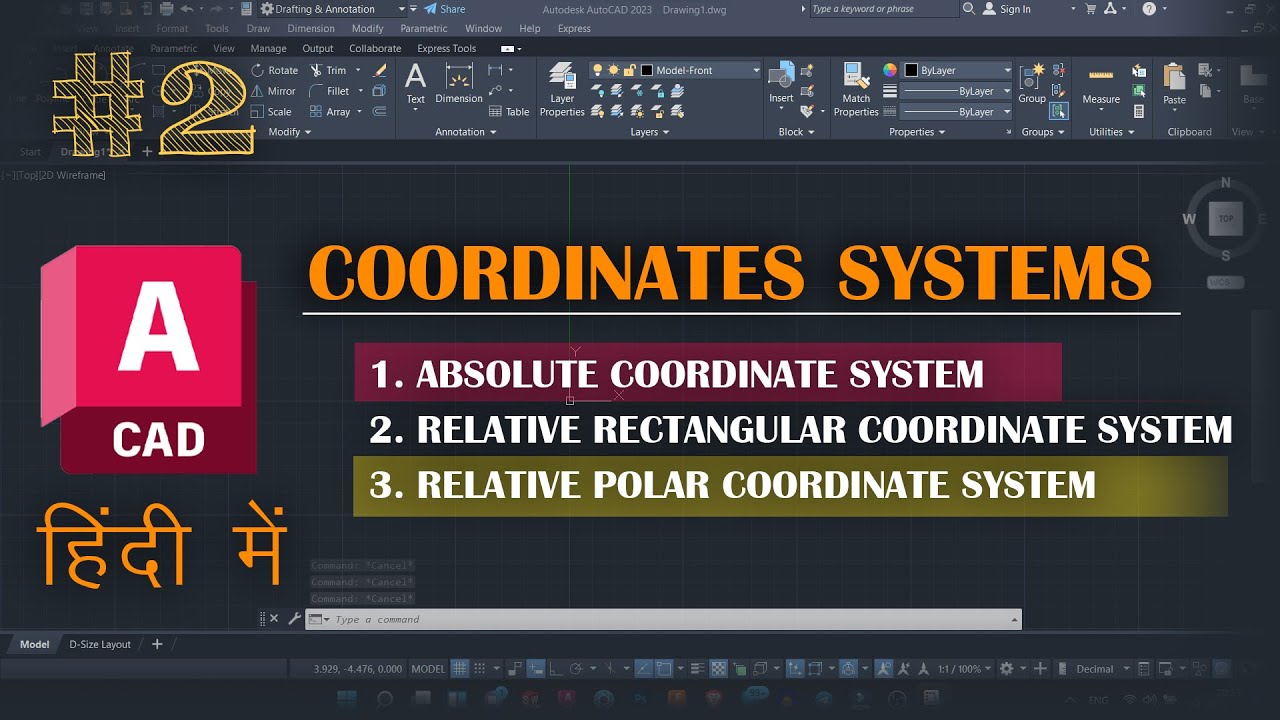Select the Scale tool in Modify panel
Image resolution: width=1280 pixels, height=720 pixels.
[x=271, y=112]
